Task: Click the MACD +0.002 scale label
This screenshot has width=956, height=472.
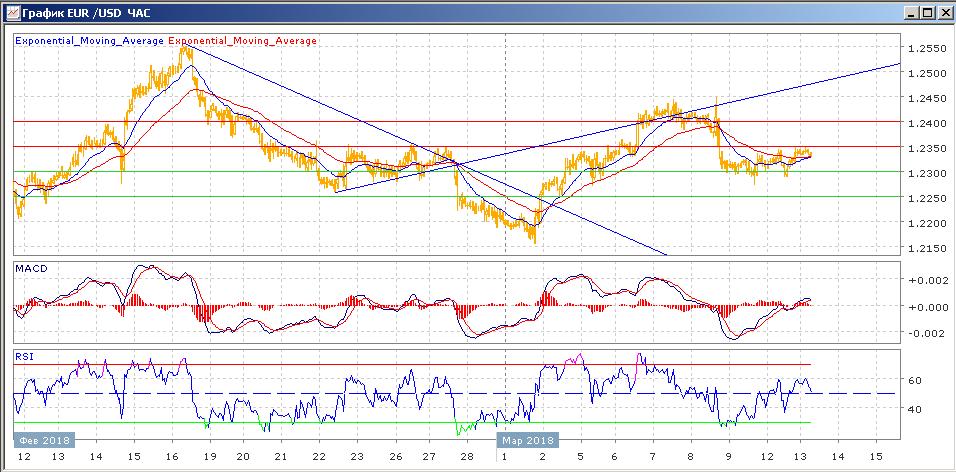Action: [925, 282]
